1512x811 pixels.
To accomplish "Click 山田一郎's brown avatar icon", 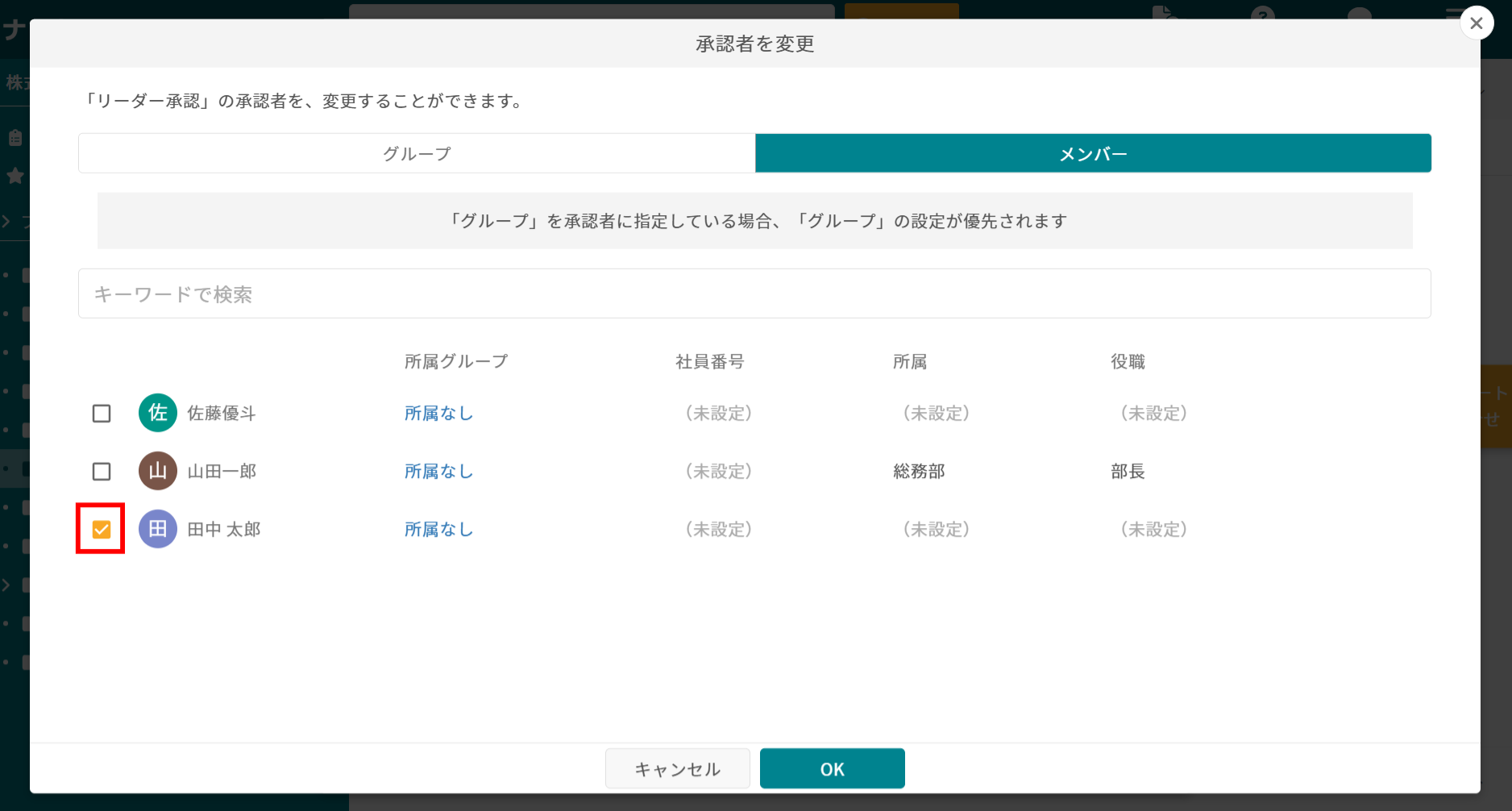I will pyautogui.click(x=158, y=471).
